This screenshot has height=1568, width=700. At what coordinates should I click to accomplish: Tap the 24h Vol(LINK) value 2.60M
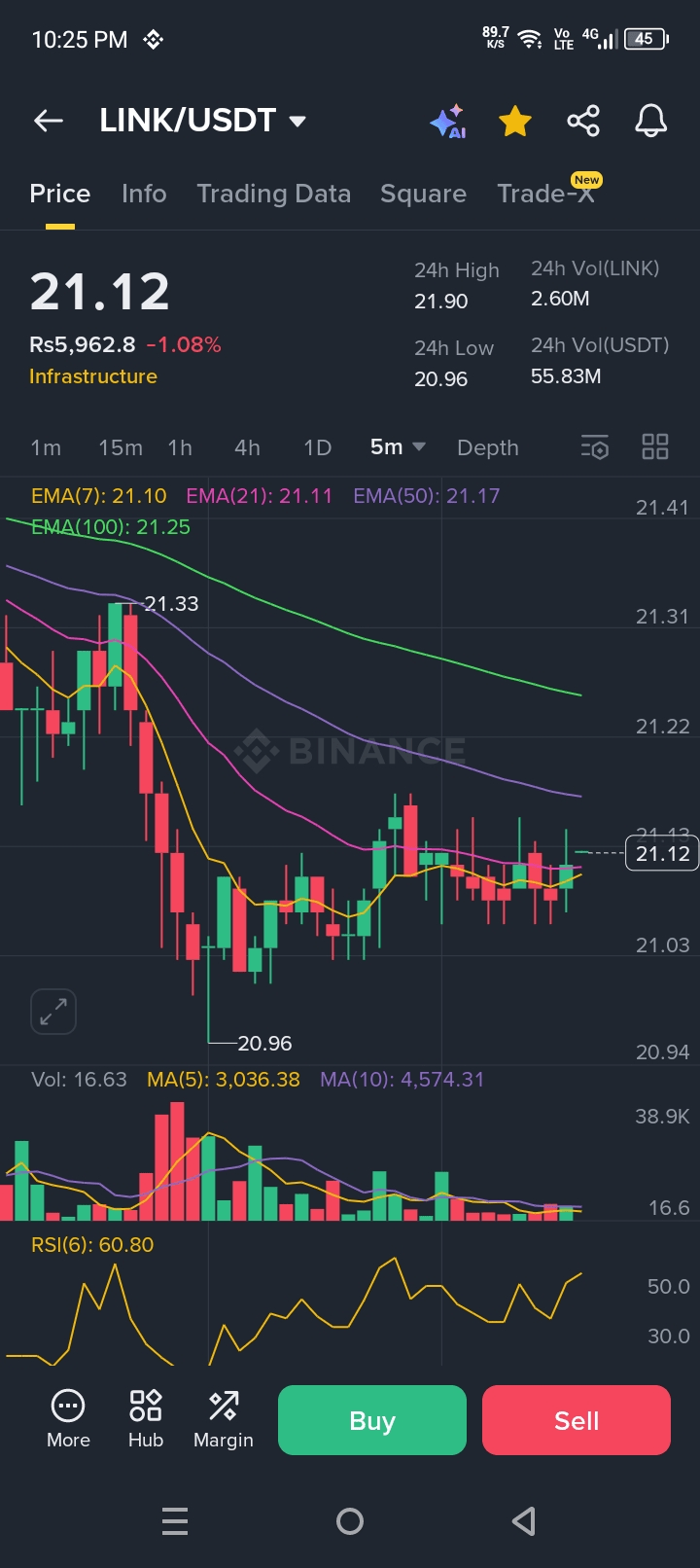click(560, 299)
